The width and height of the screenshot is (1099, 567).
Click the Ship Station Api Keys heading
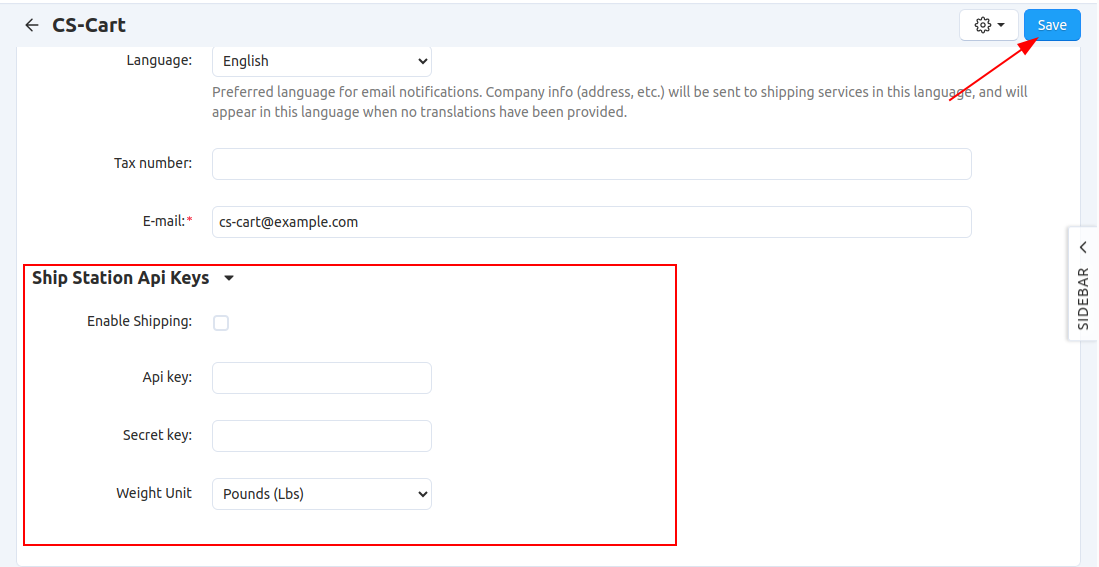120,278
